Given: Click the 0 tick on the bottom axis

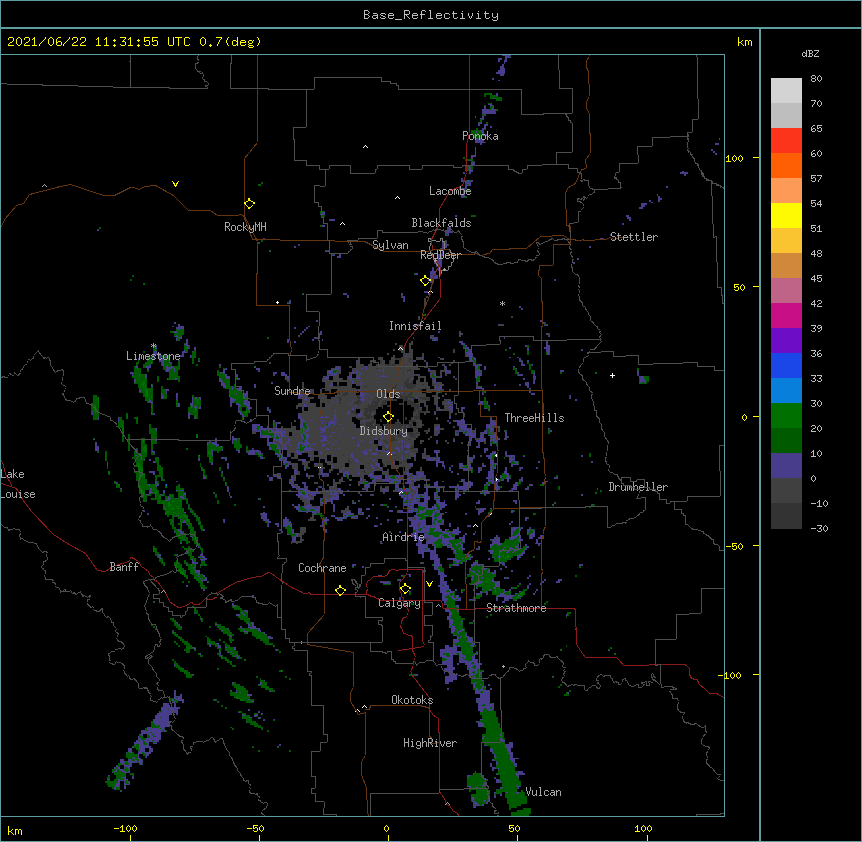Looking at the screenshot, I should point(386,828).
